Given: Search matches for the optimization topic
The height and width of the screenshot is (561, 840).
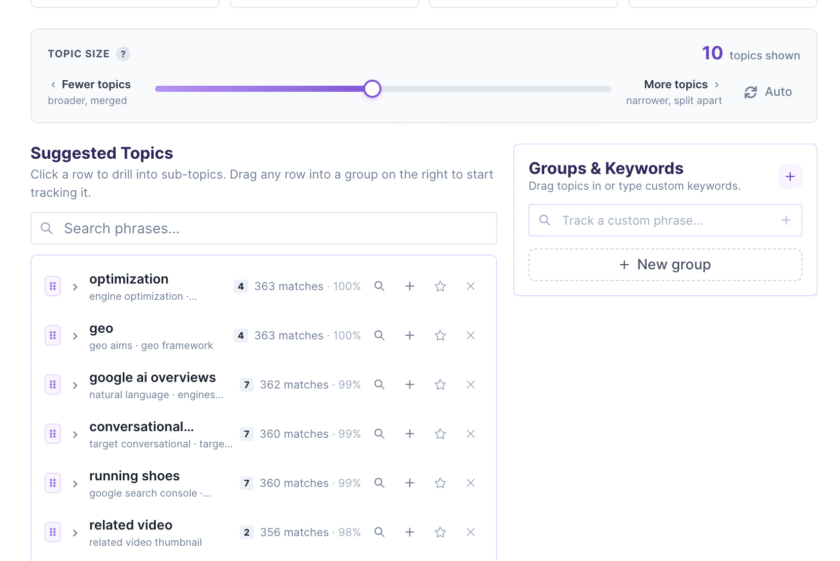Looking at the screenshot, I should (x=379, y=286).
